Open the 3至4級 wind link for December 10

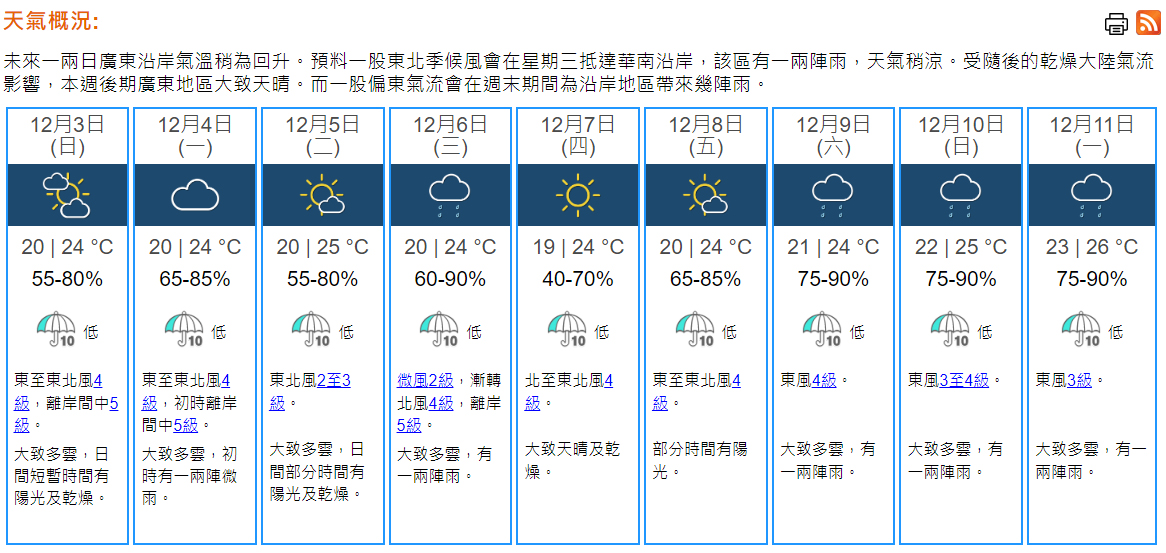click(x=964, y=380)
